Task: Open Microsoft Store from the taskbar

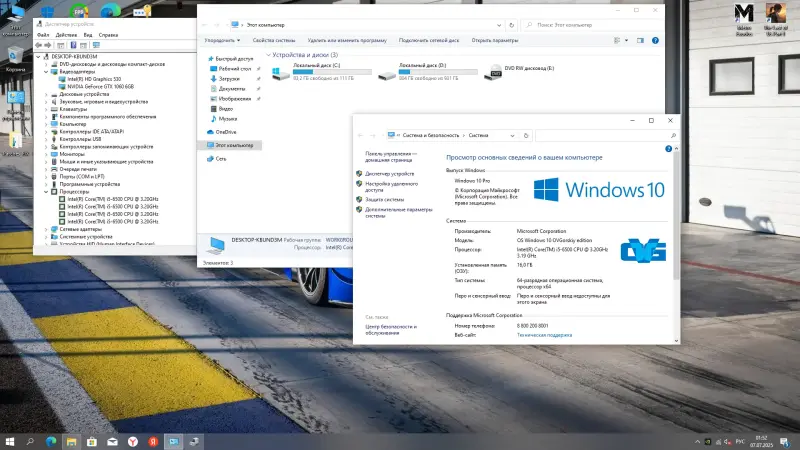Action: point(92,441)
